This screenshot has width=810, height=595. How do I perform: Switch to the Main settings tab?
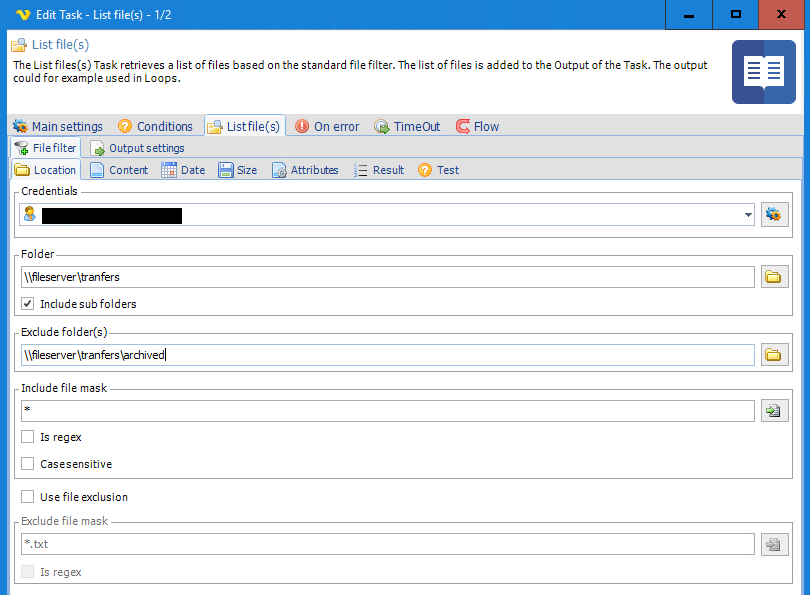pos(58,127)
